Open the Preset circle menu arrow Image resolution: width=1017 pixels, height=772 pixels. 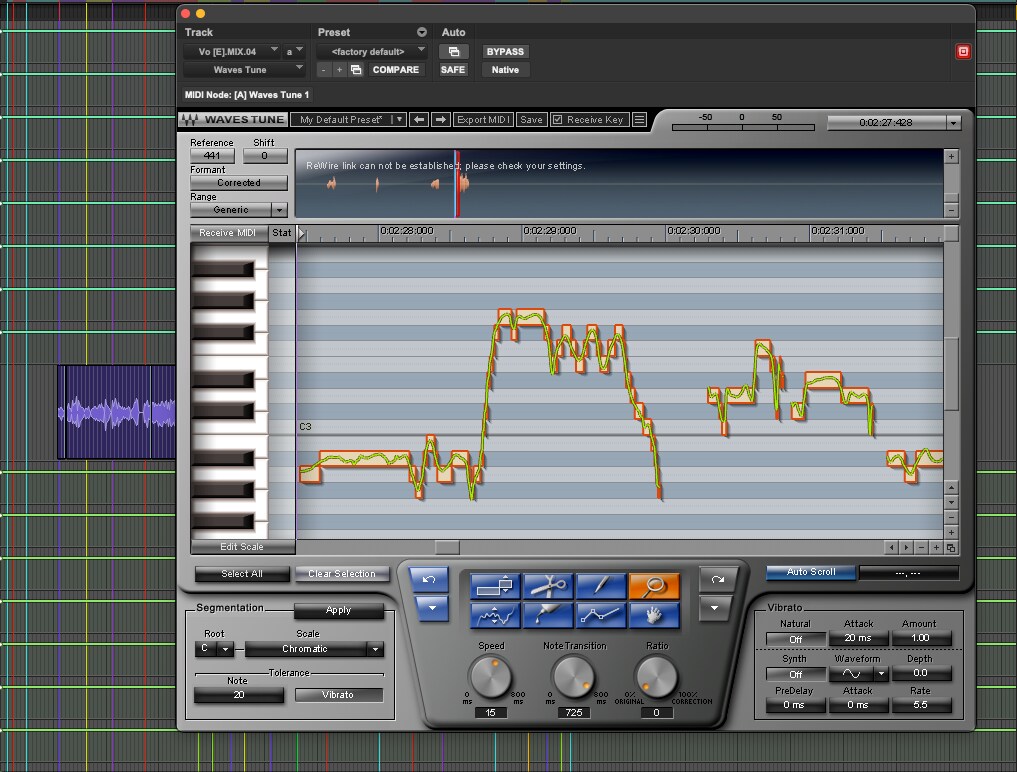point(422,32)
